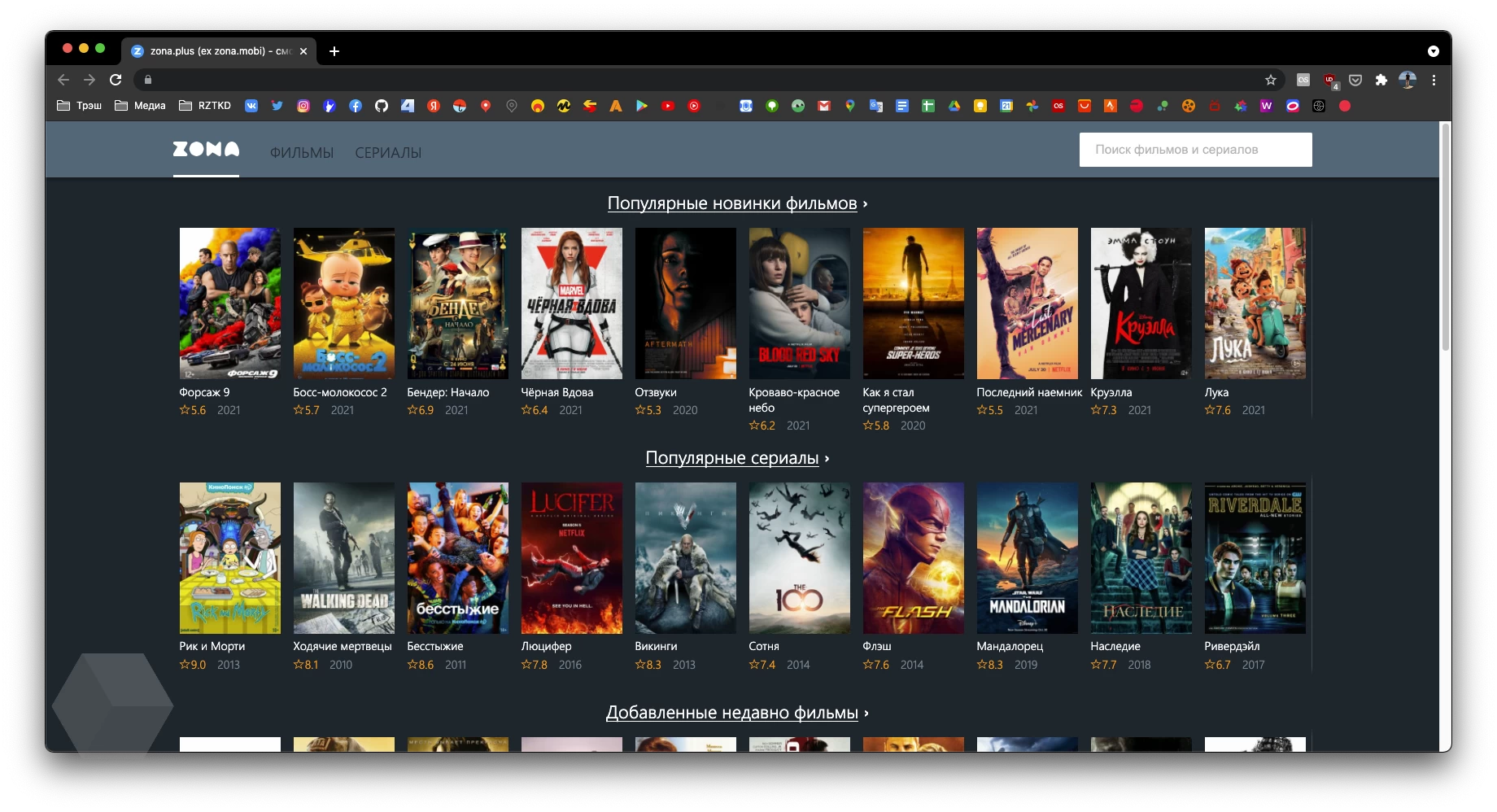1497x812 pixels.
Task: Click the Ходячие мертвецы title
Action: tap(343, 646)
